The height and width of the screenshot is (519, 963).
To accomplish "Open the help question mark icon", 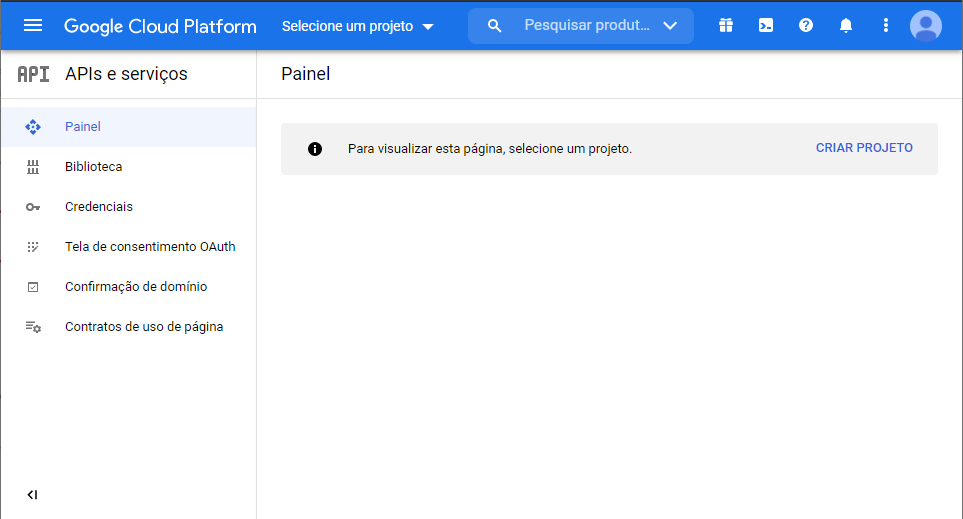I will (806, 26).
